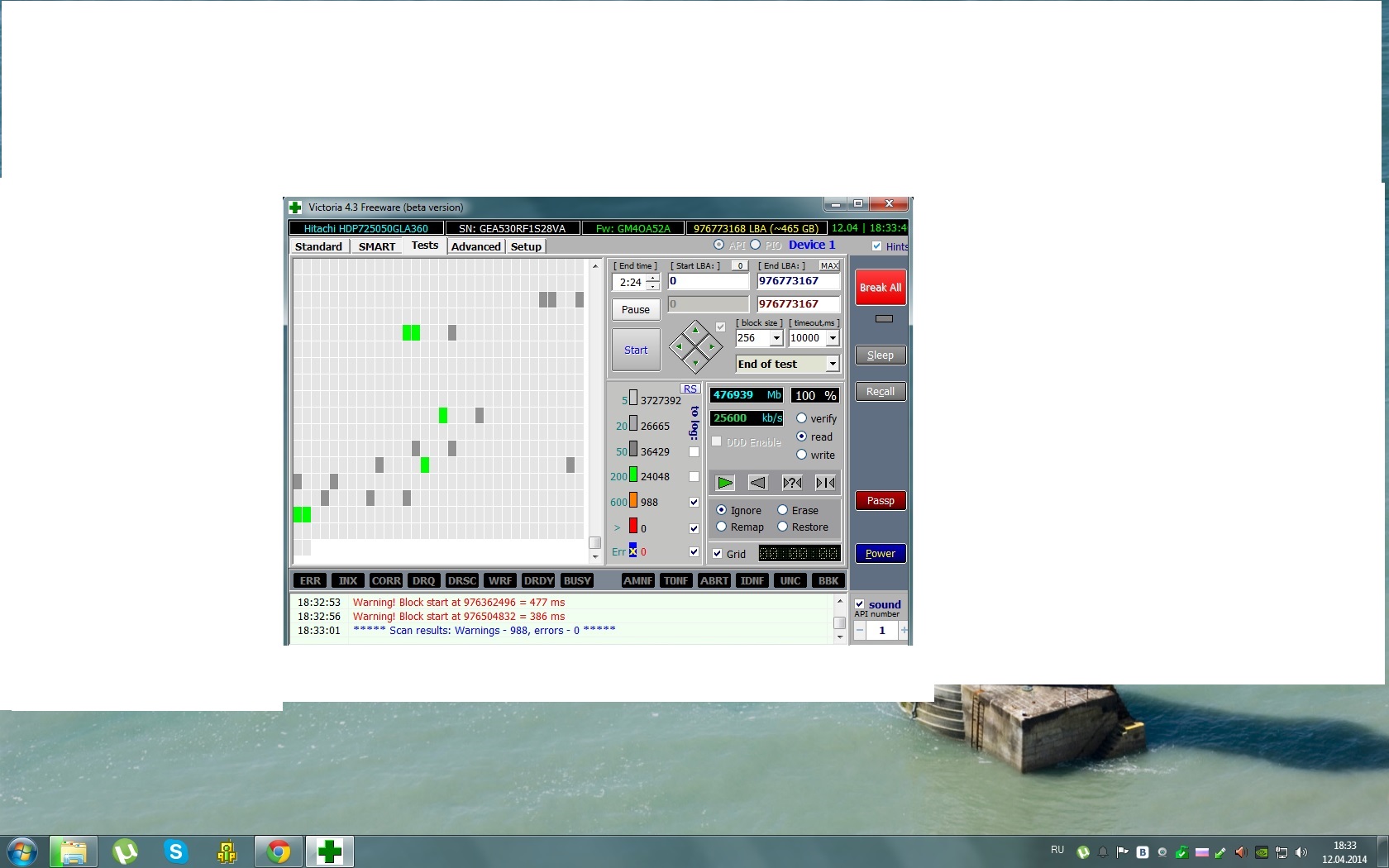This screenshot has height=868, width=1389.
Task: Click the Recall button
Action: point(881,392)
